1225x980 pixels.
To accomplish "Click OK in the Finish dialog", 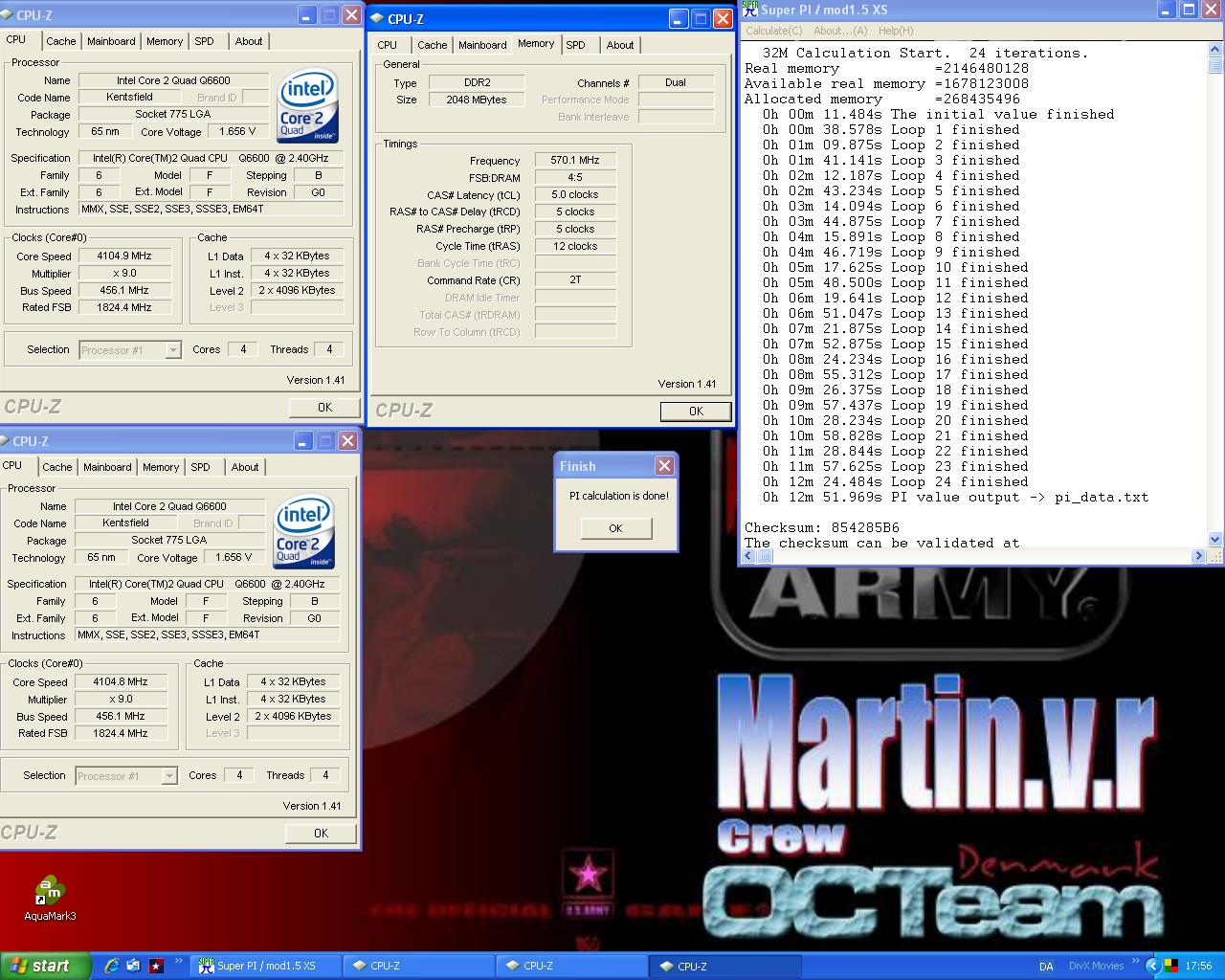I will pyautogui.click(x=615, y=528).
